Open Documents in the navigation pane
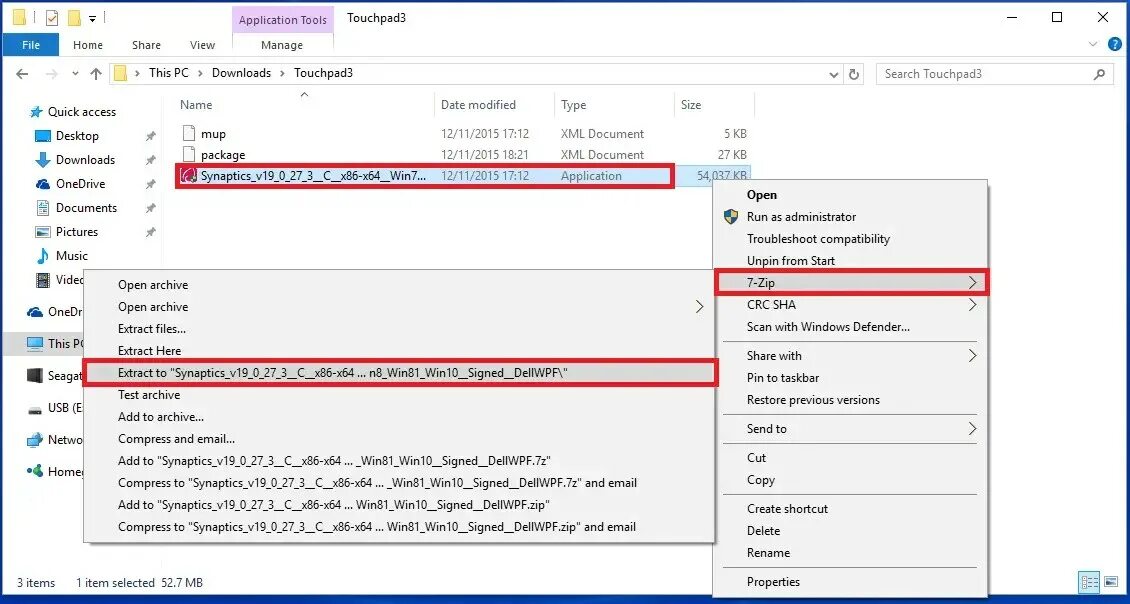 (x=86, y=208)
